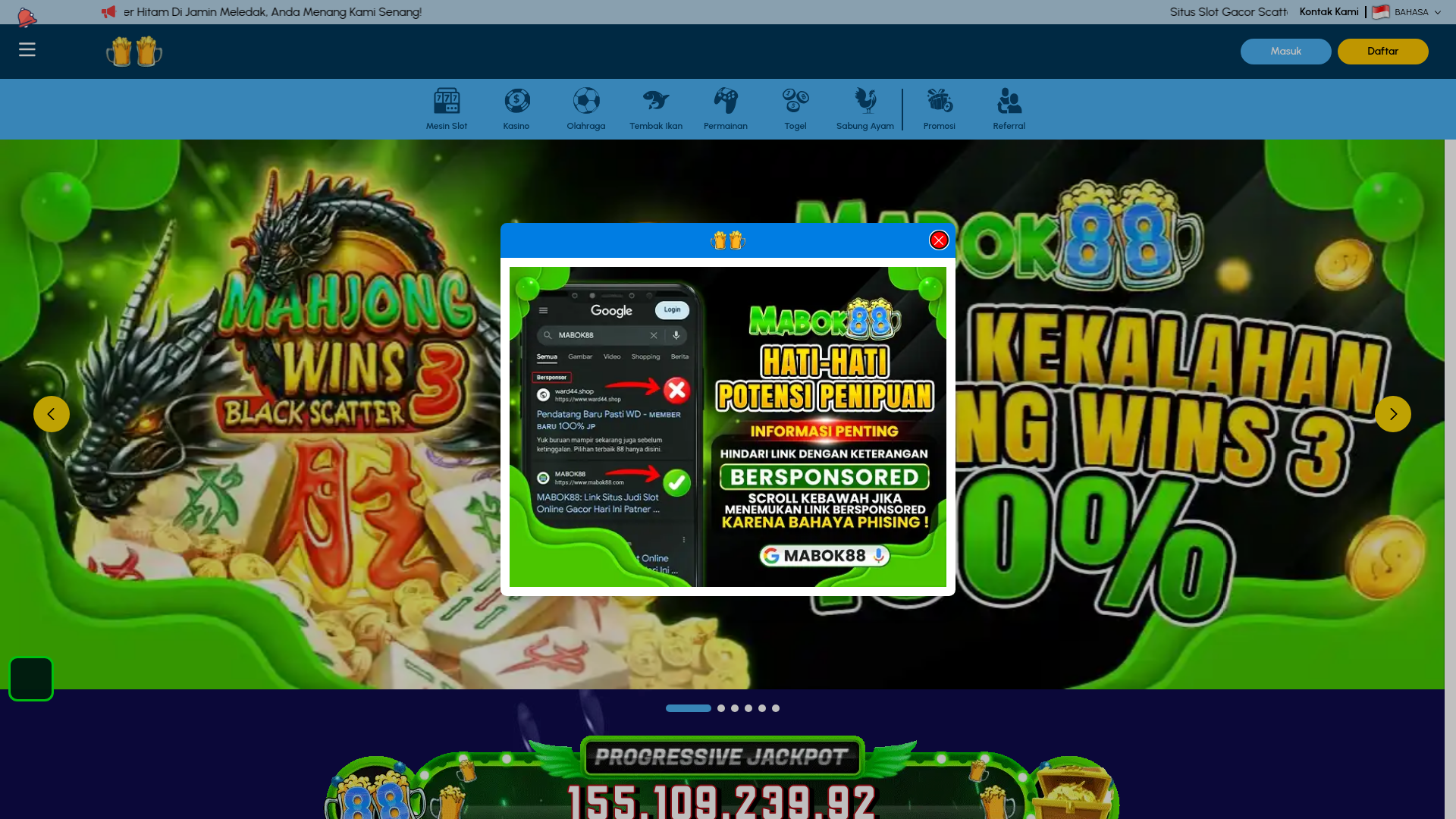This screenshot has height=819, width=1456.
Task: Select the fourth carousel dot
Action: coord(748,708)
